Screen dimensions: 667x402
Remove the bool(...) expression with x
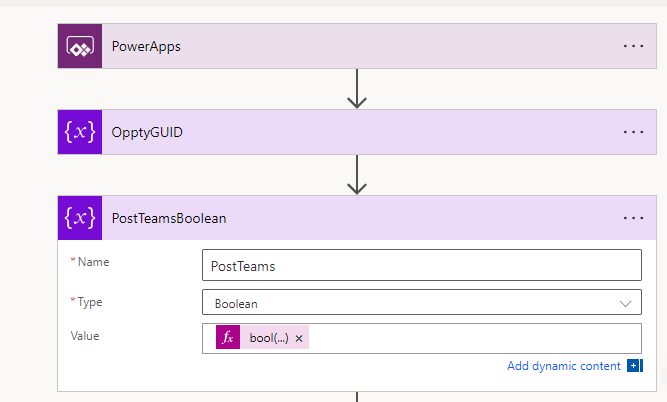pos(299,339)
